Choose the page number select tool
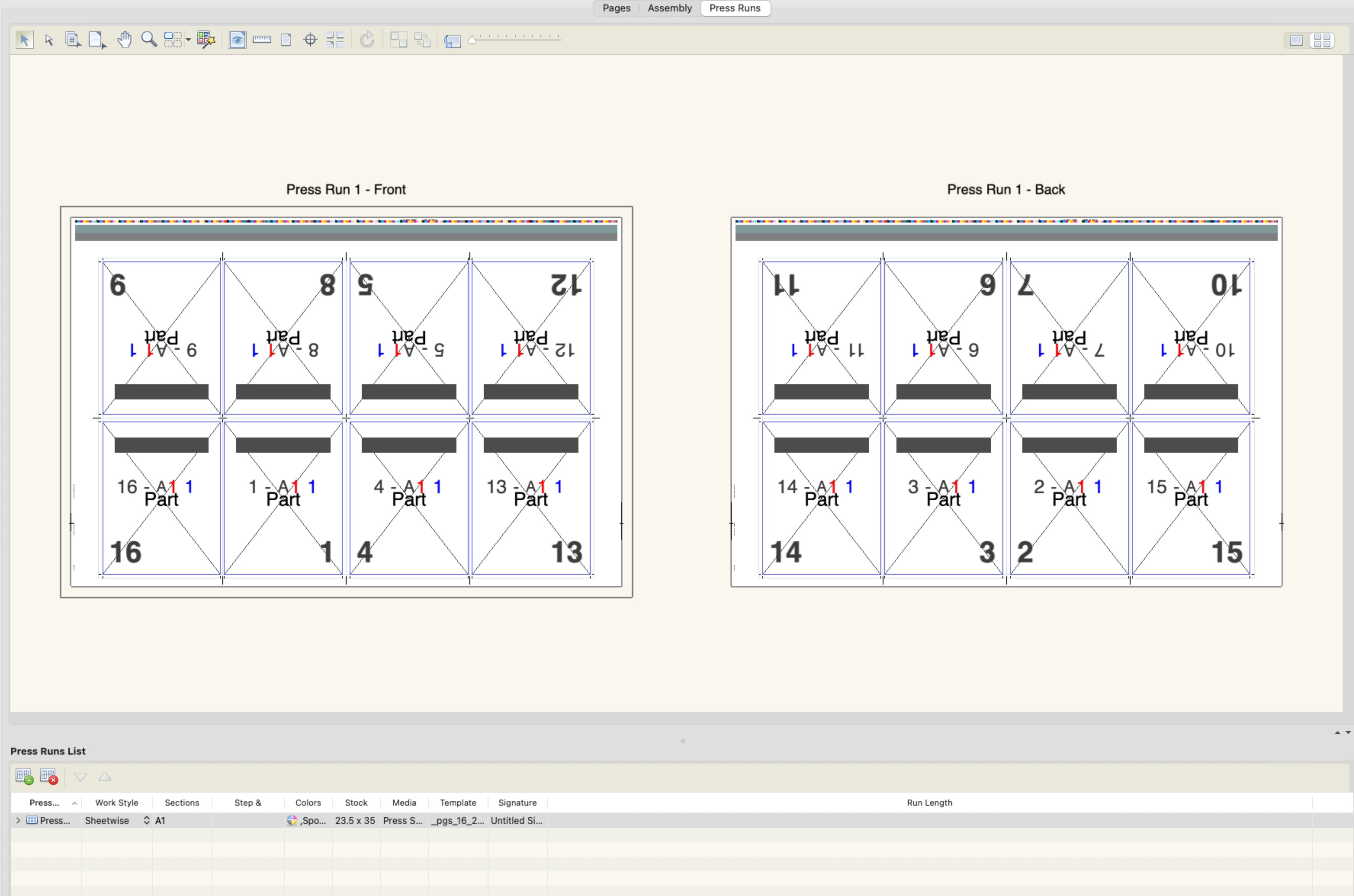The image size is (1354, 896). click(72, 39)
